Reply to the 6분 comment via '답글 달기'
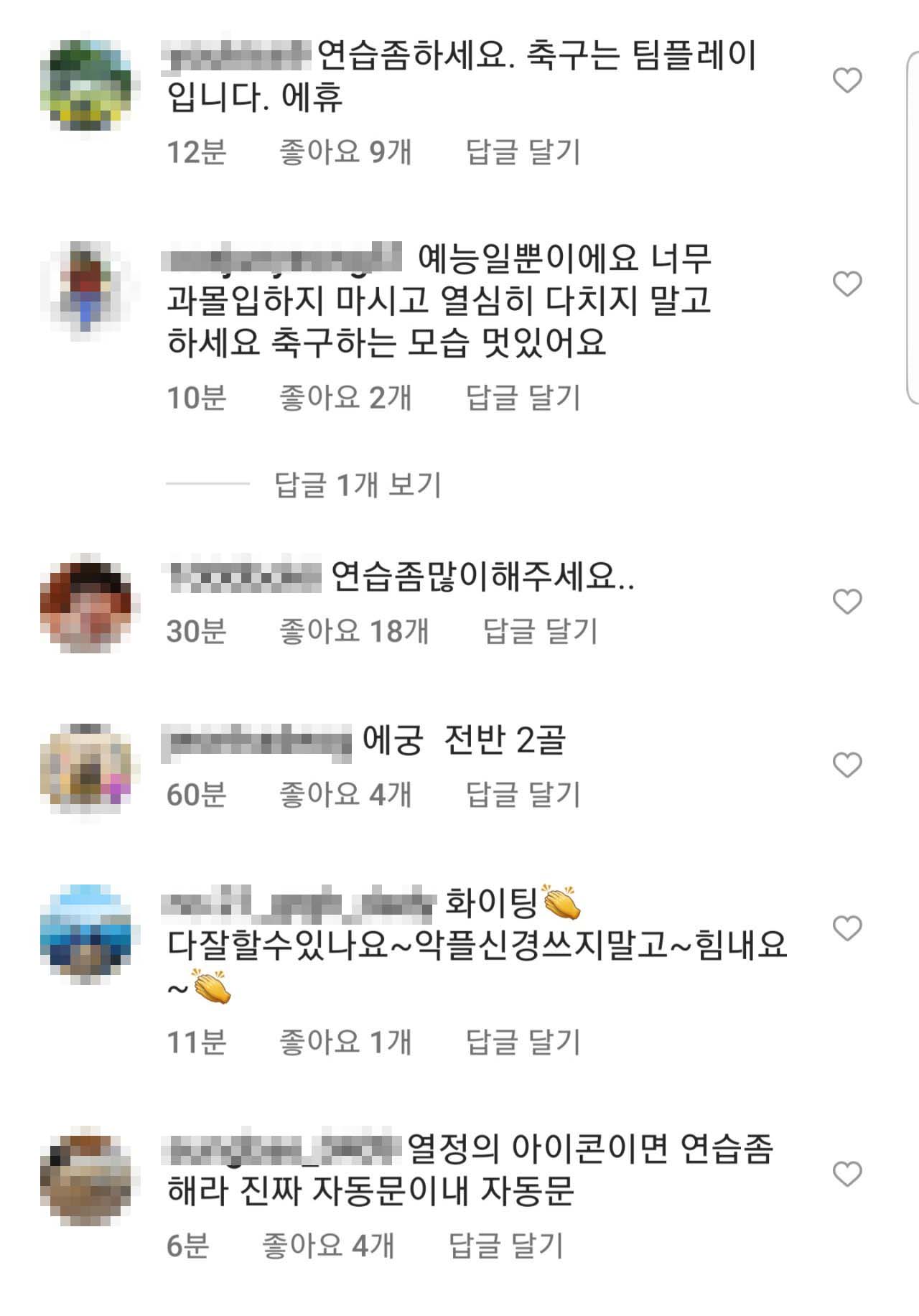The image size is (919, 1316). pyautogui.click(x=505, y=1246)
